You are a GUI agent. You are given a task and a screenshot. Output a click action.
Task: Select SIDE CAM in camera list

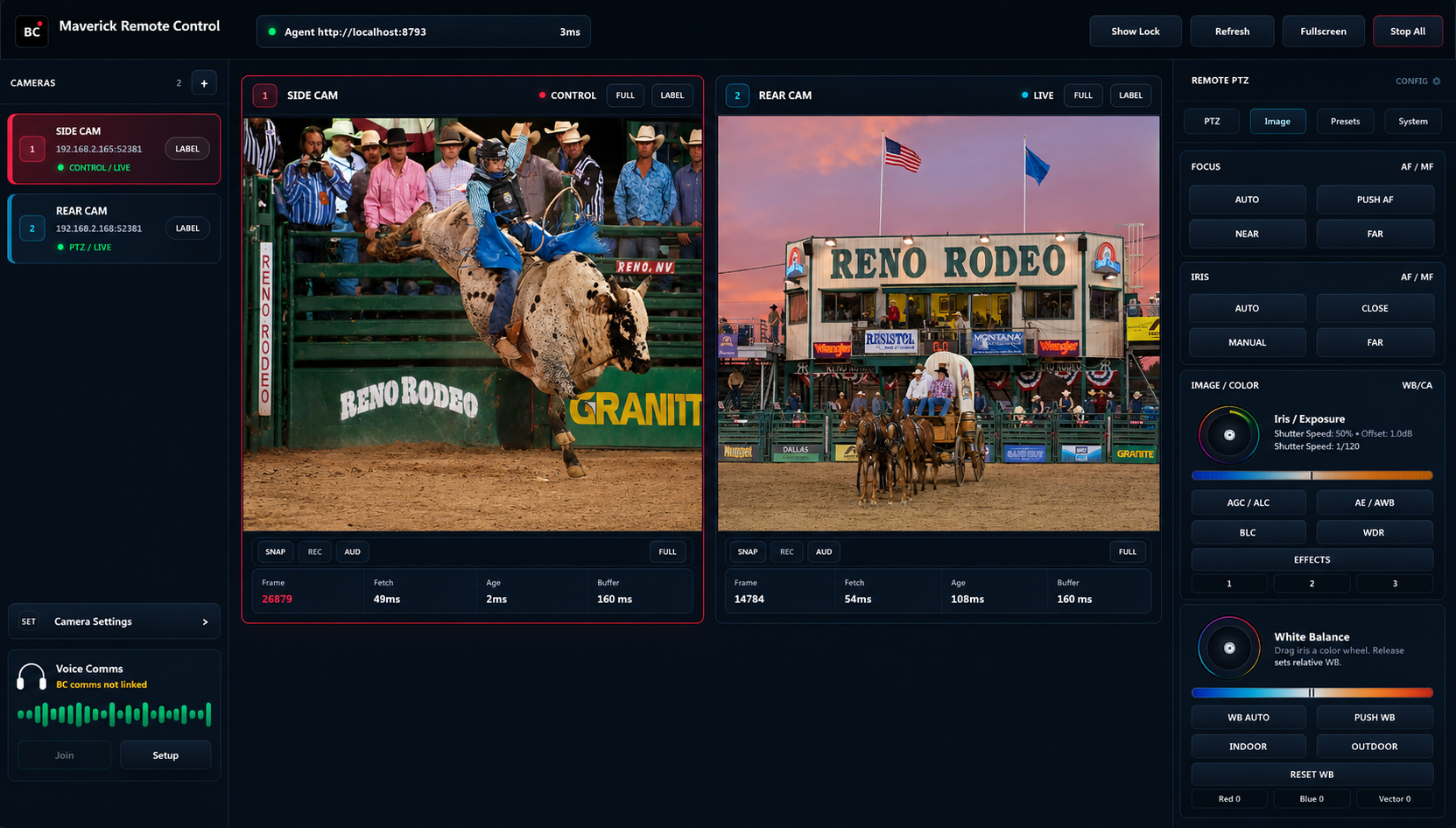pos(114,149)
